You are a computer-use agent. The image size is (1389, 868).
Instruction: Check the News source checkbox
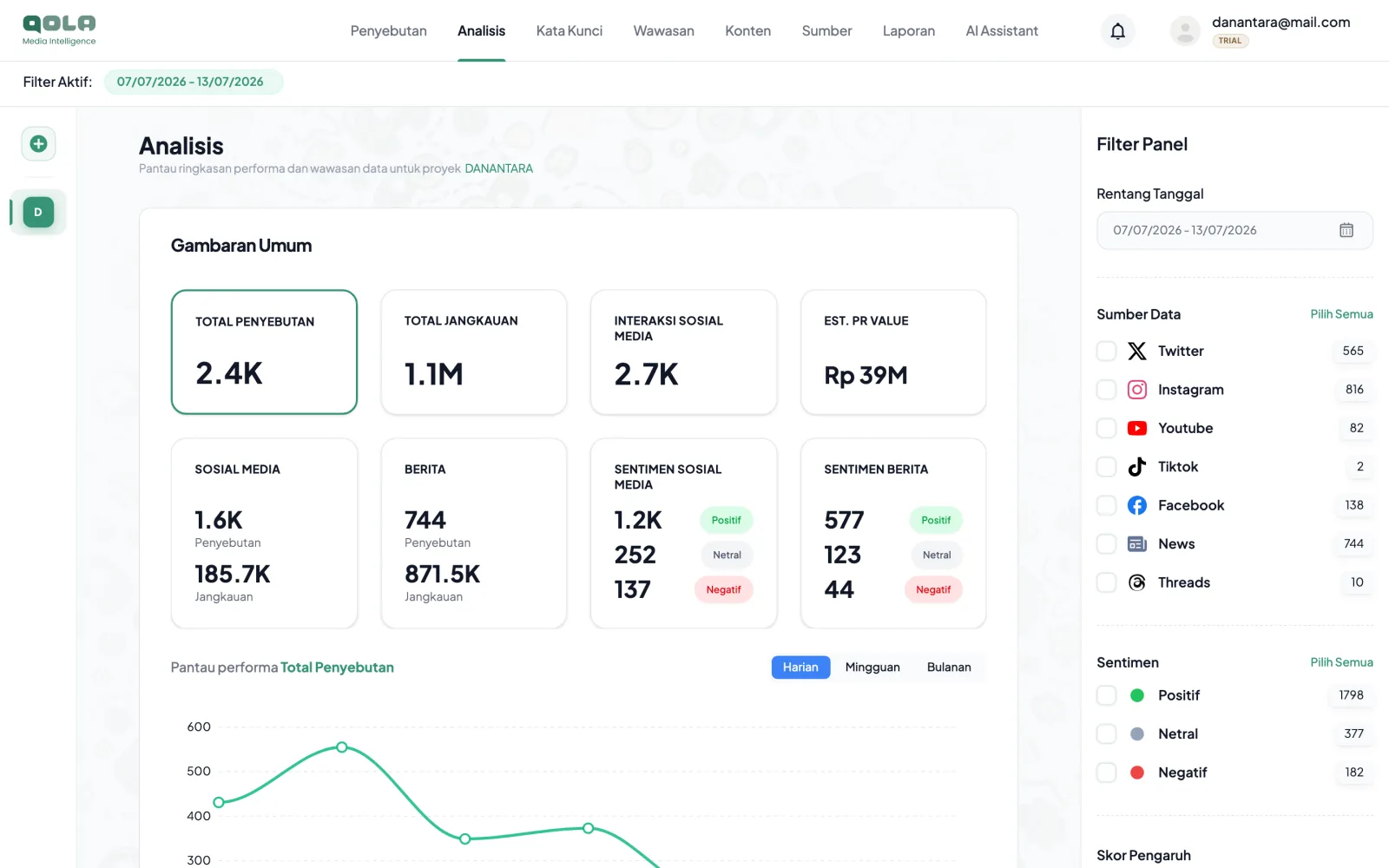pos(1107,544)
